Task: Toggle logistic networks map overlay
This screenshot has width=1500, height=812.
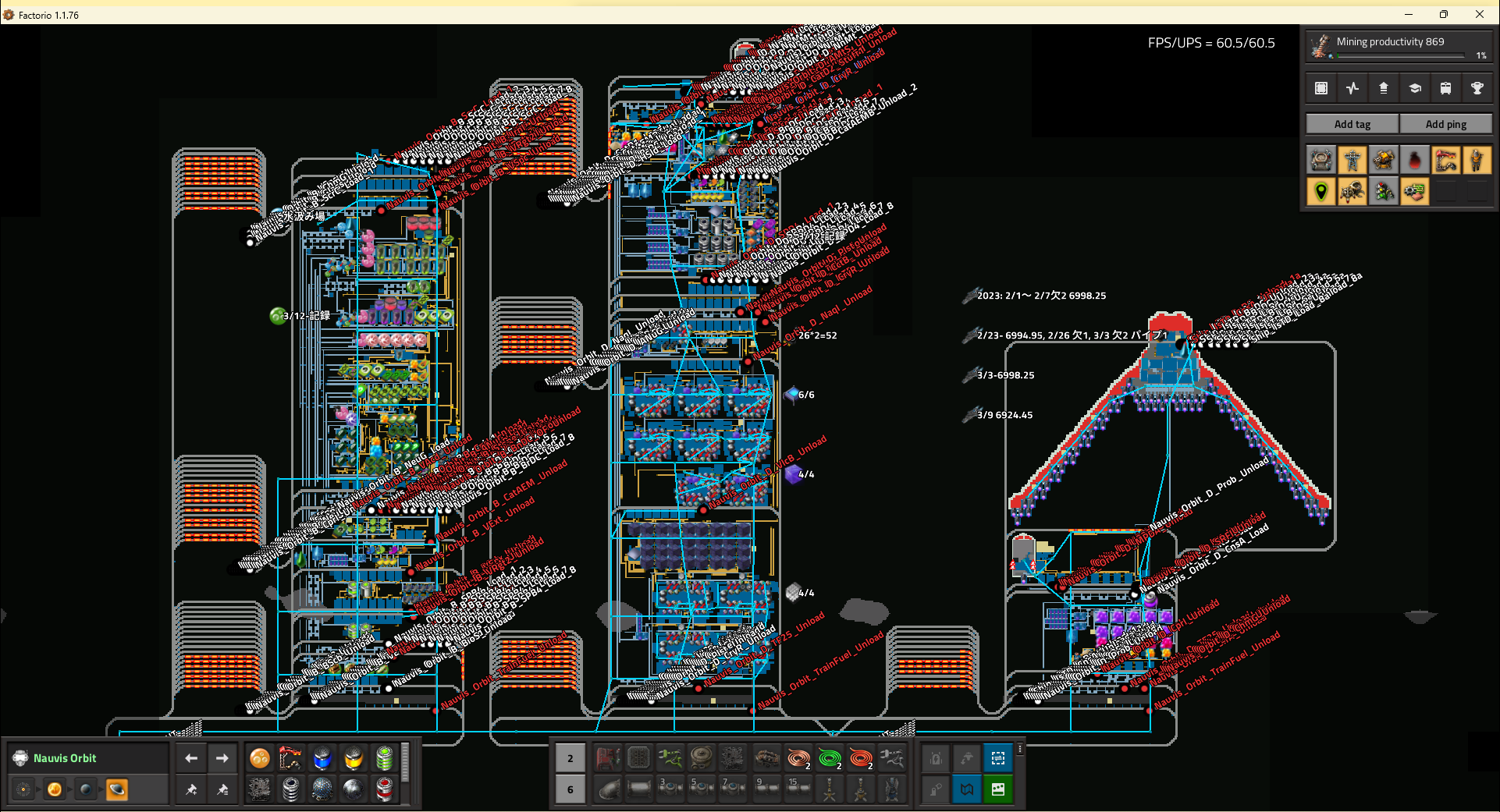Action: point(1320,160)
